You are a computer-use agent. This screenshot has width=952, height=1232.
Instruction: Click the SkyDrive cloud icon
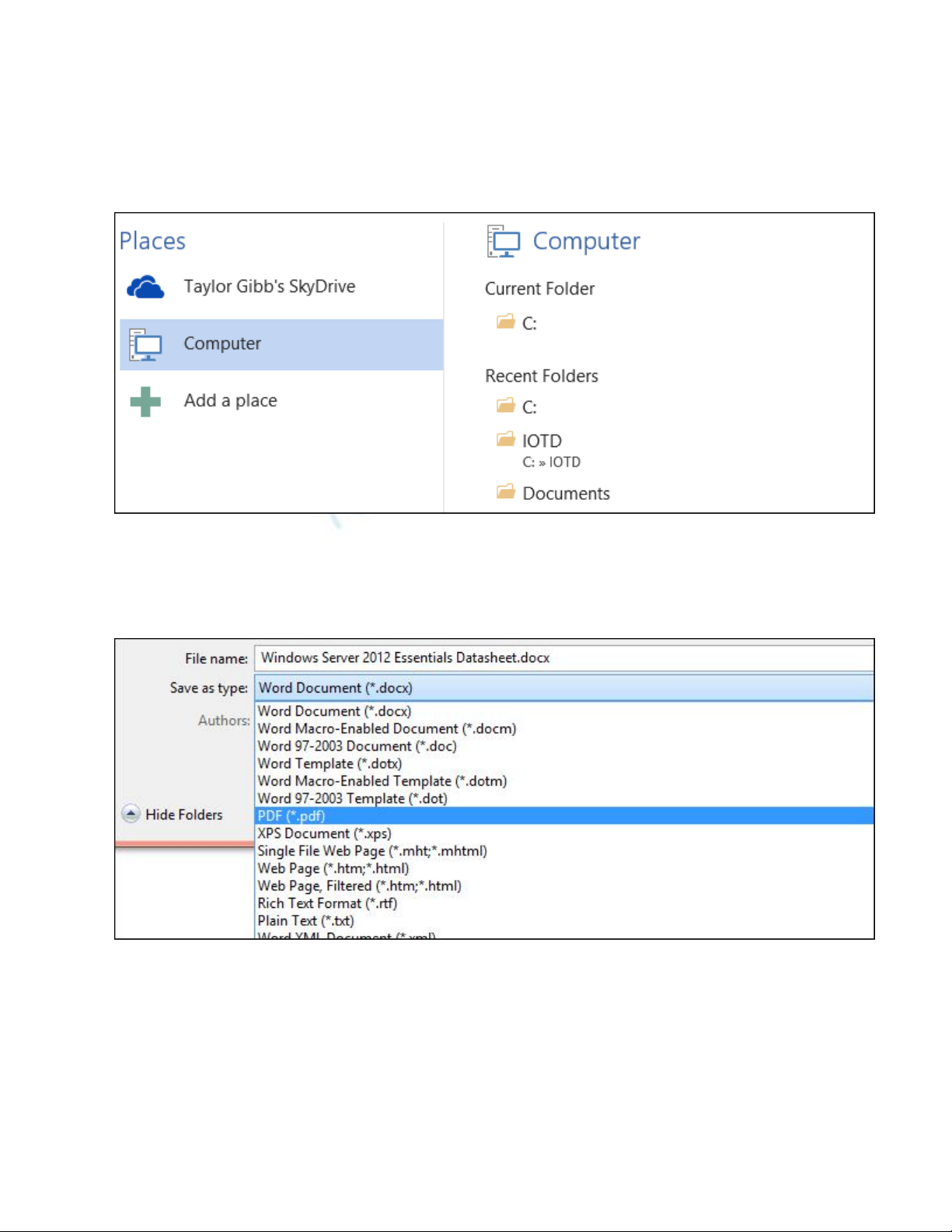pos(145,288)
